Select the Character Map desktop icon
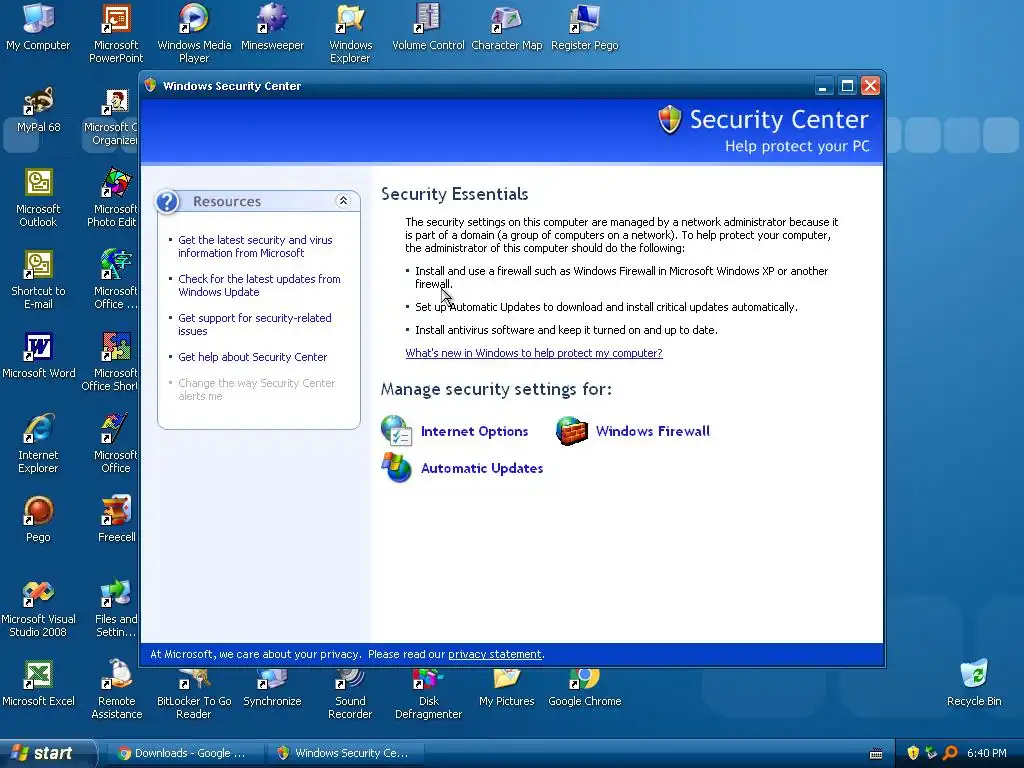The image size is (1024, 768). tap(507, 26)
